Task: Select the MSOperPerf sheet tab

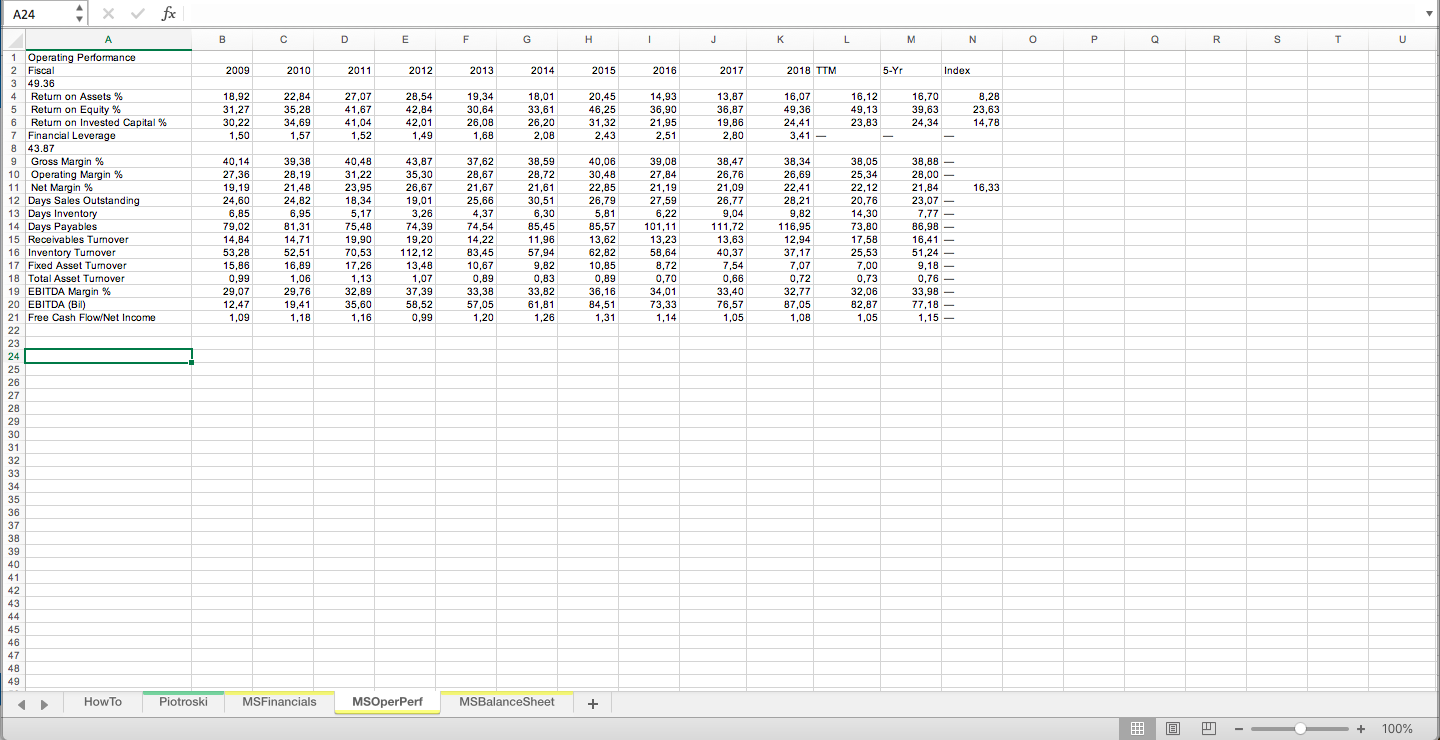Action: pyautogui.click(x=388, y=702)
